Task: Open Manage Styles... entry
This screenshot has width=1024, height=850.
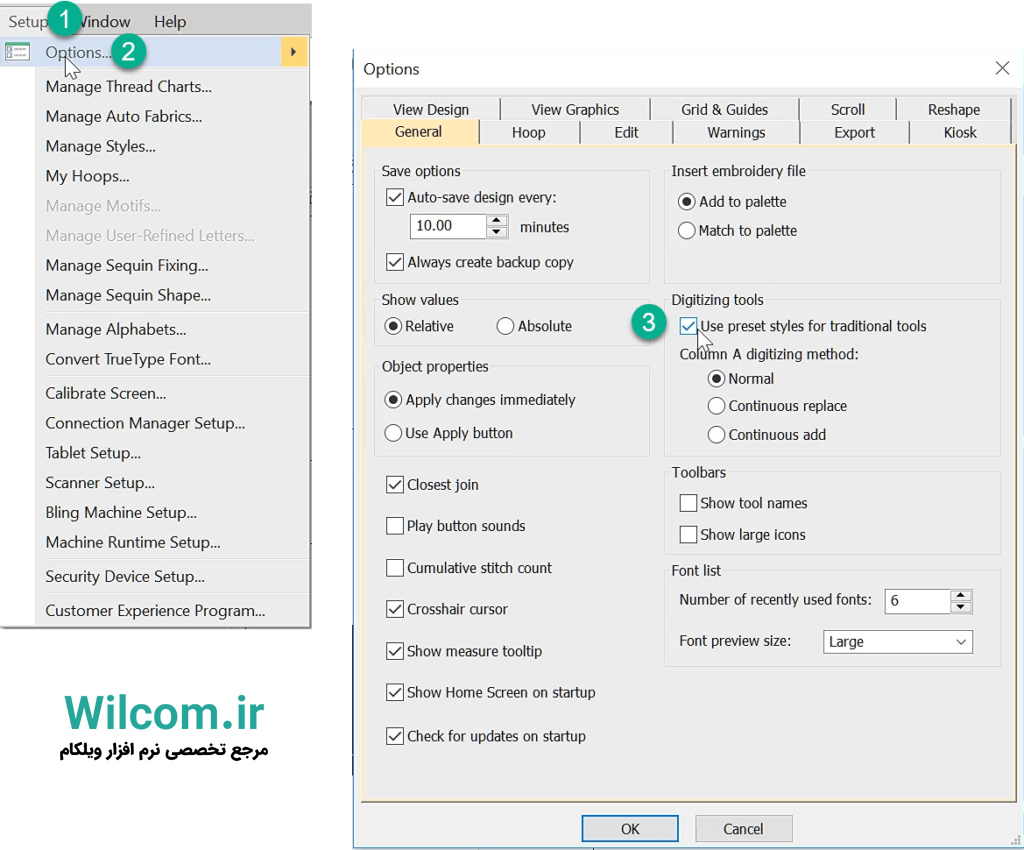Action: point(101,146)
